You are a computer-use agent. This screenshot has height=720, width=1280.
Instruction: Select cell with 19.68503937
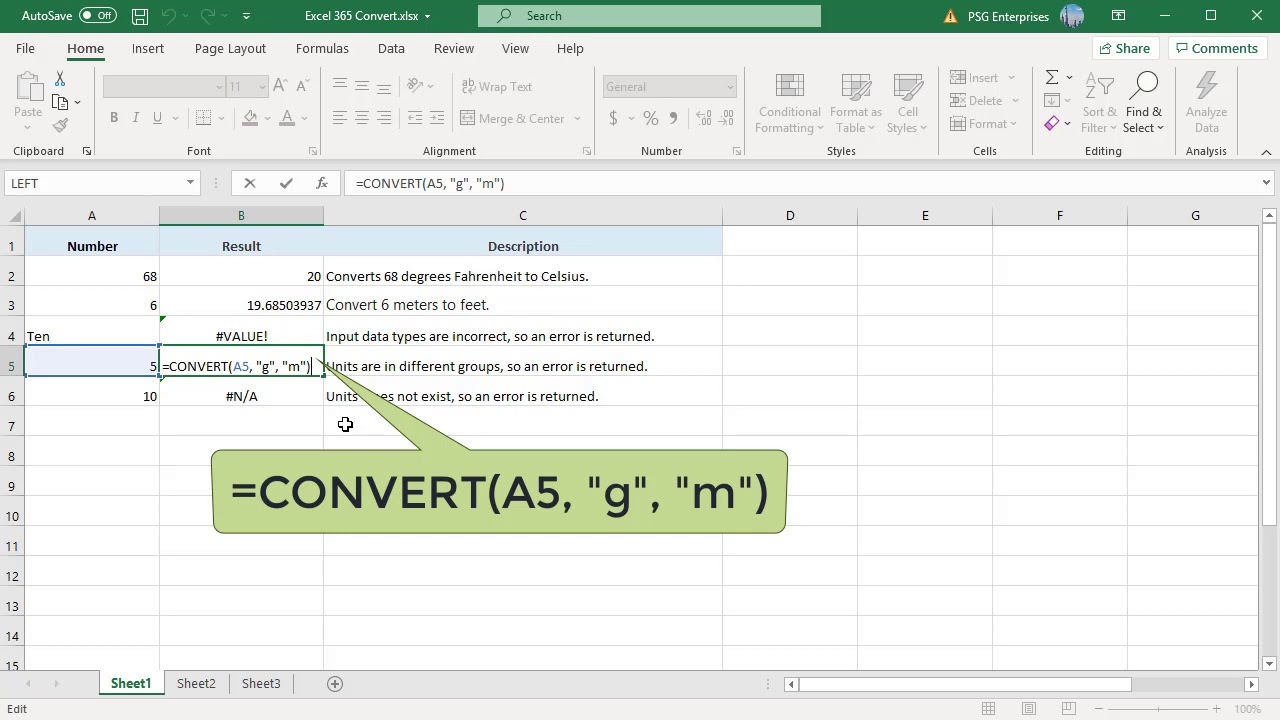[x=241, y=305]
